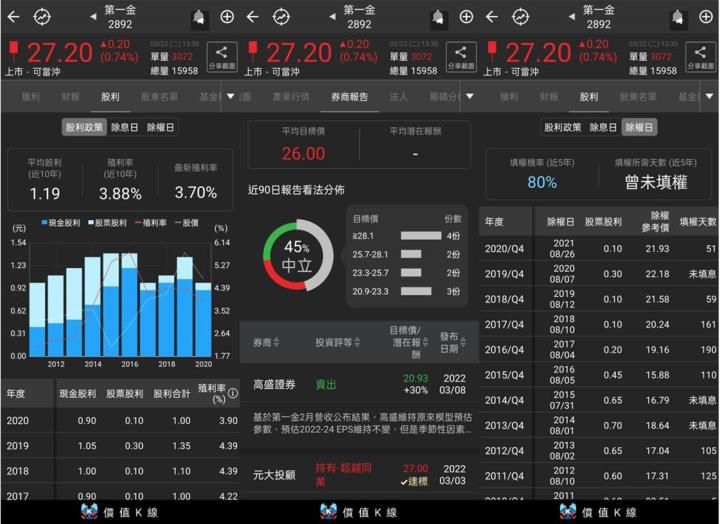Tap 平均目標價 26.00 value
The width and height of the screenshot is (720, 524).
(303, 153)
